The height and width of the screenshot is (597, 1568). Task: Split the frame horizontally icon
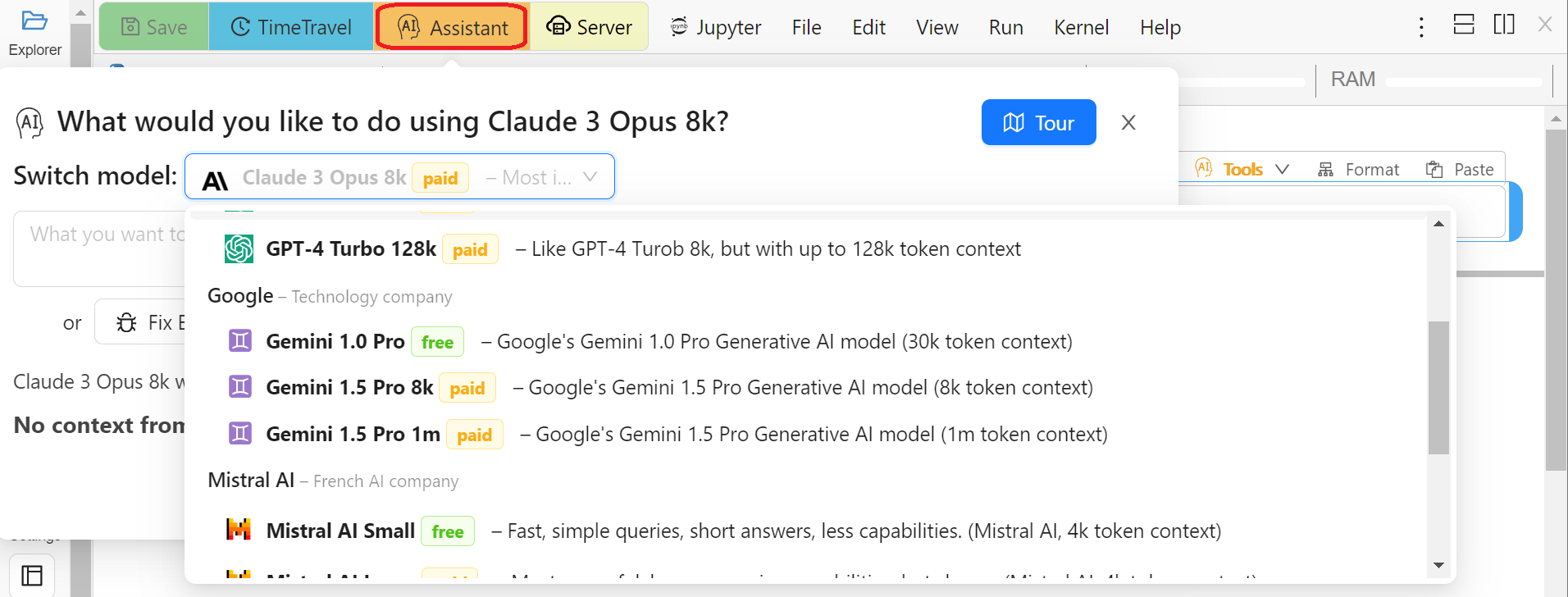1464,25
